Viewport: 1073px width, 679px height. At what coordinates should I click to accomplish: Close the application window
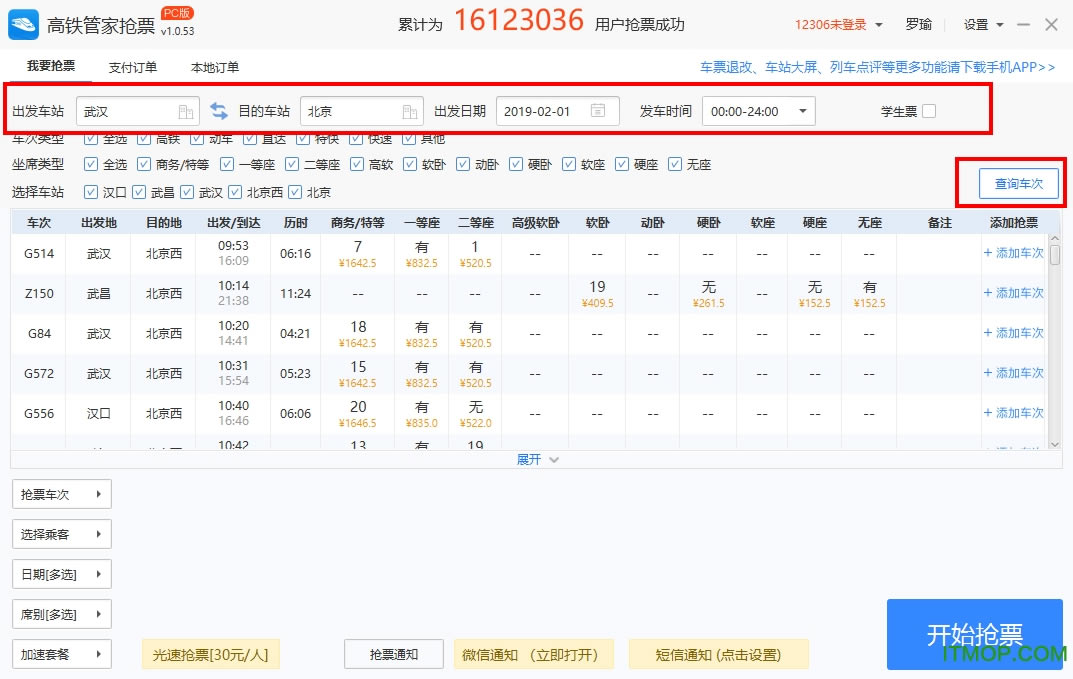1052,25
